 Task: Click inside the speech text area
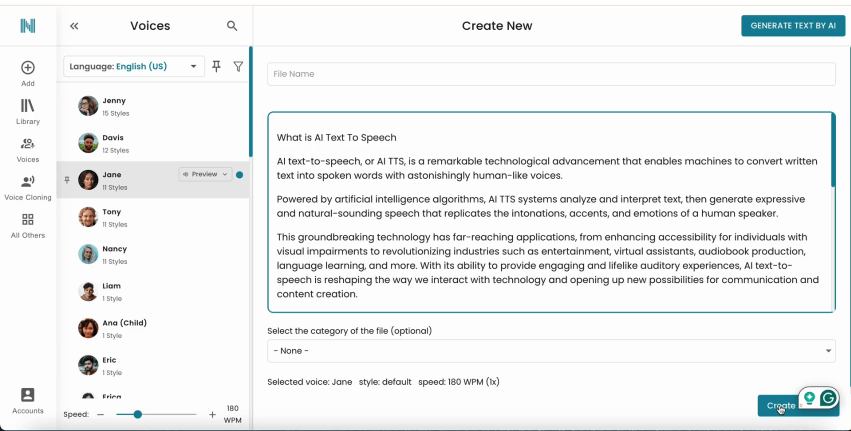point(551,212)
